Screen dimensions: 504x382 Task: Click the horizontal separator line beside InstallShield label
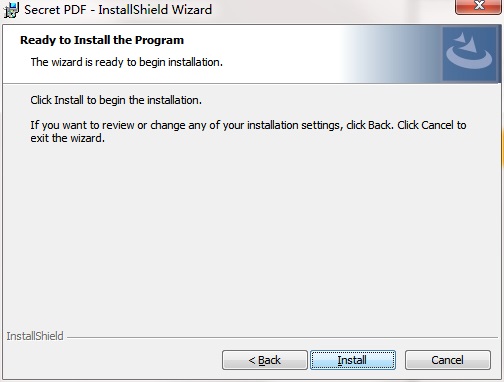click(282, 337)
